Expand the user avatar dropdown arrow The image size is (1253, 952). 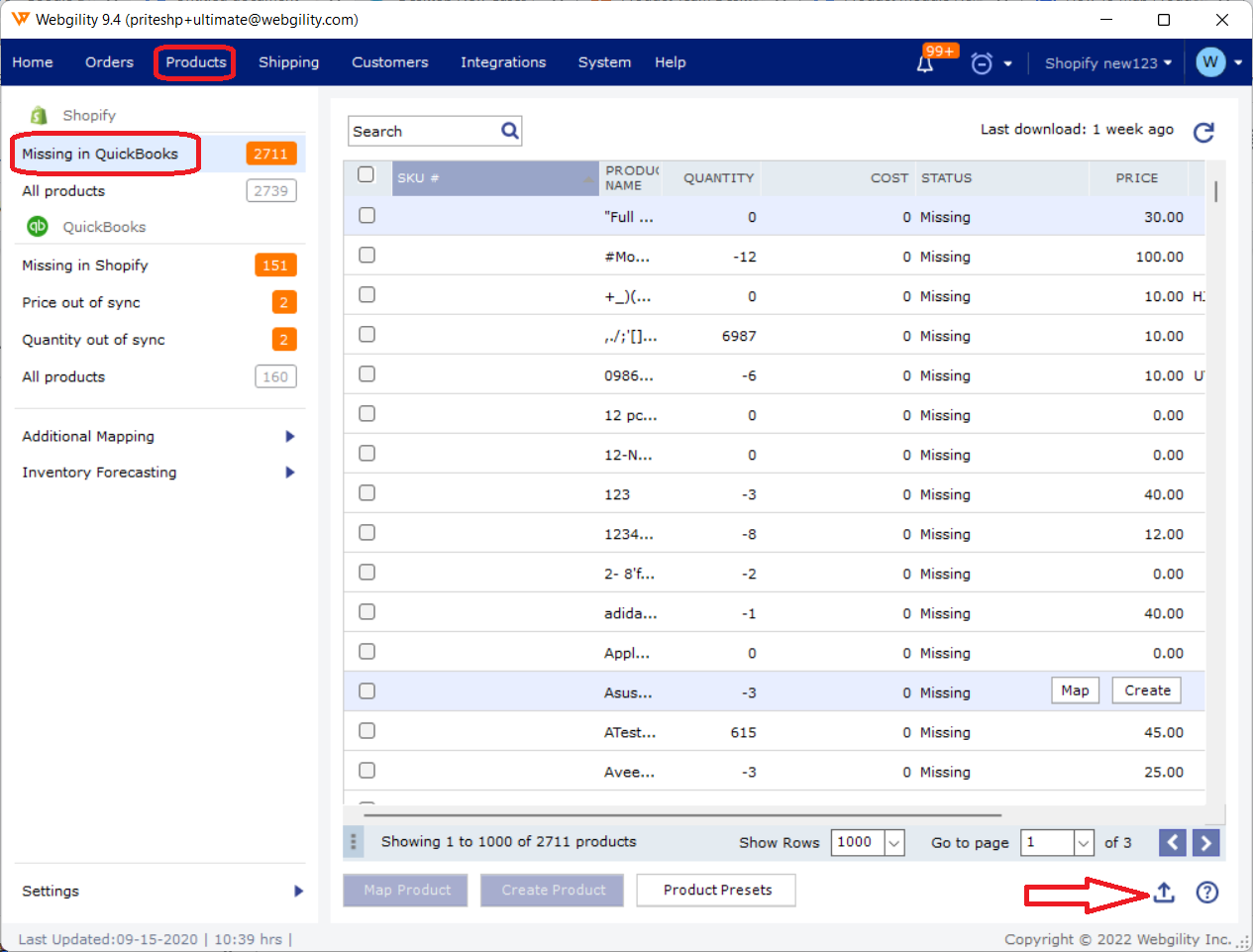[1238, 62]
